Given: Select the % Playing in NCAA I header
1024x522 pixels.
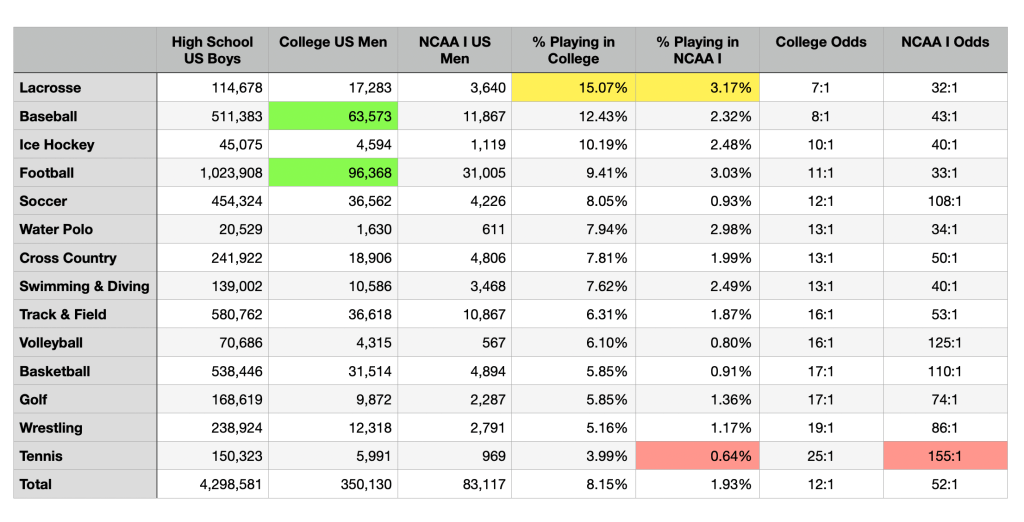Looking at the screenshot, I should click(x=697, y=50).
